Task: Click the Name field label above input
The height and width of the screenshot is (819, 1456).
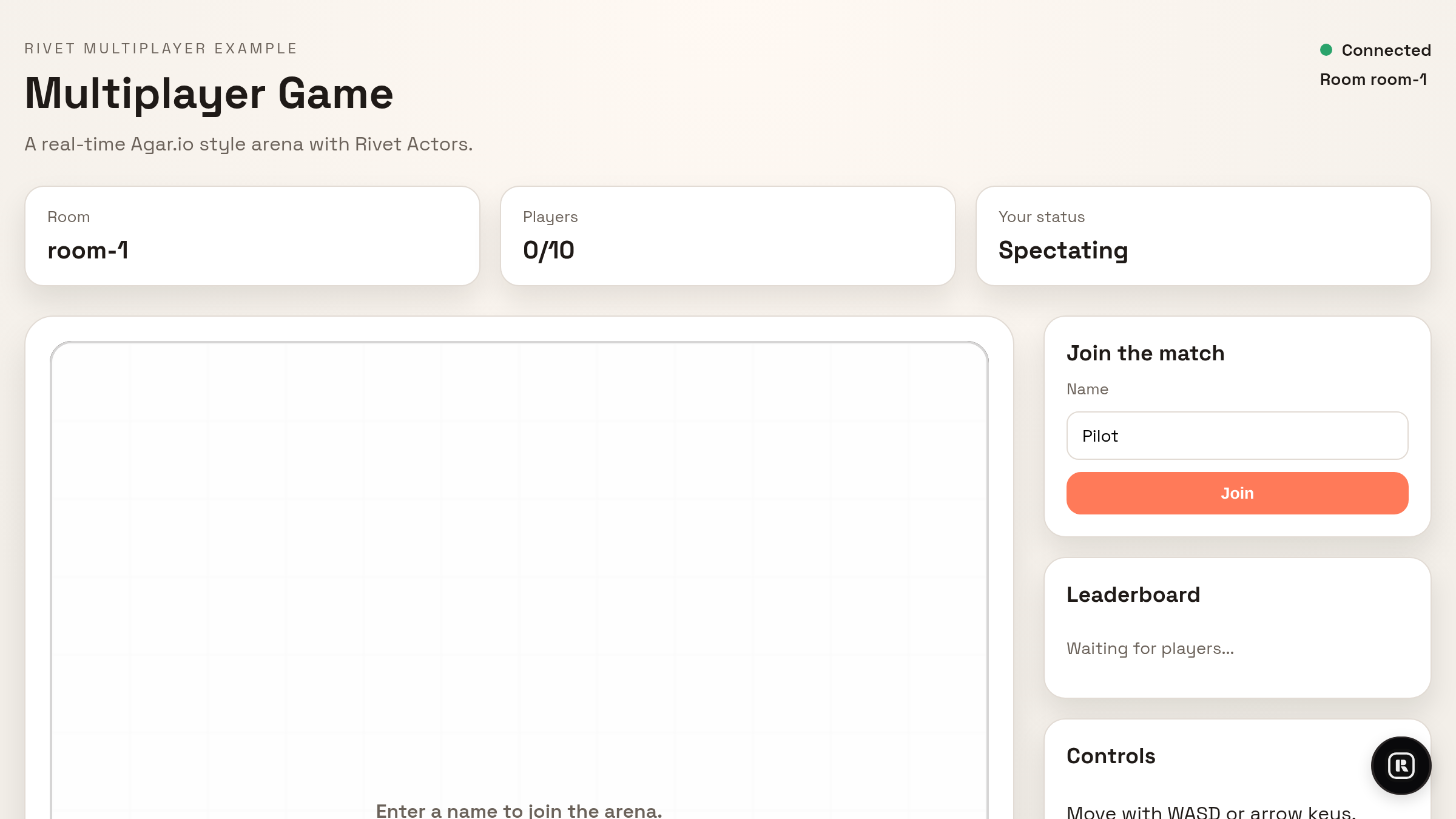Action: [x=1087, y=389]
